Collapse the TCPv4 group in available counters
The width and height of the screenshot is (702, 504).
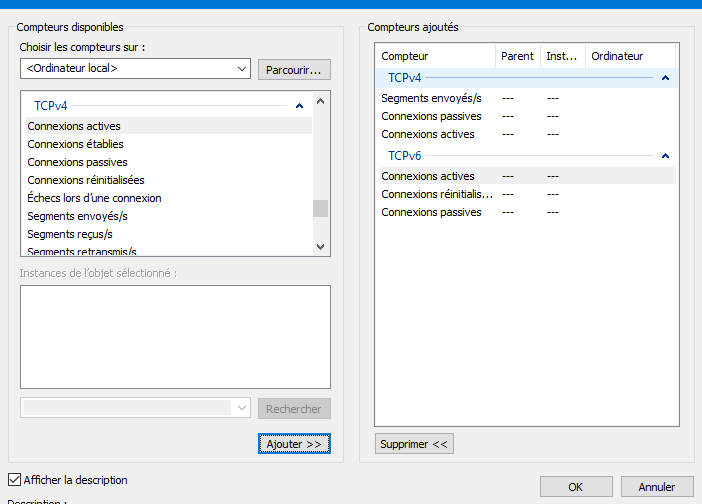[x=299, y=105]
